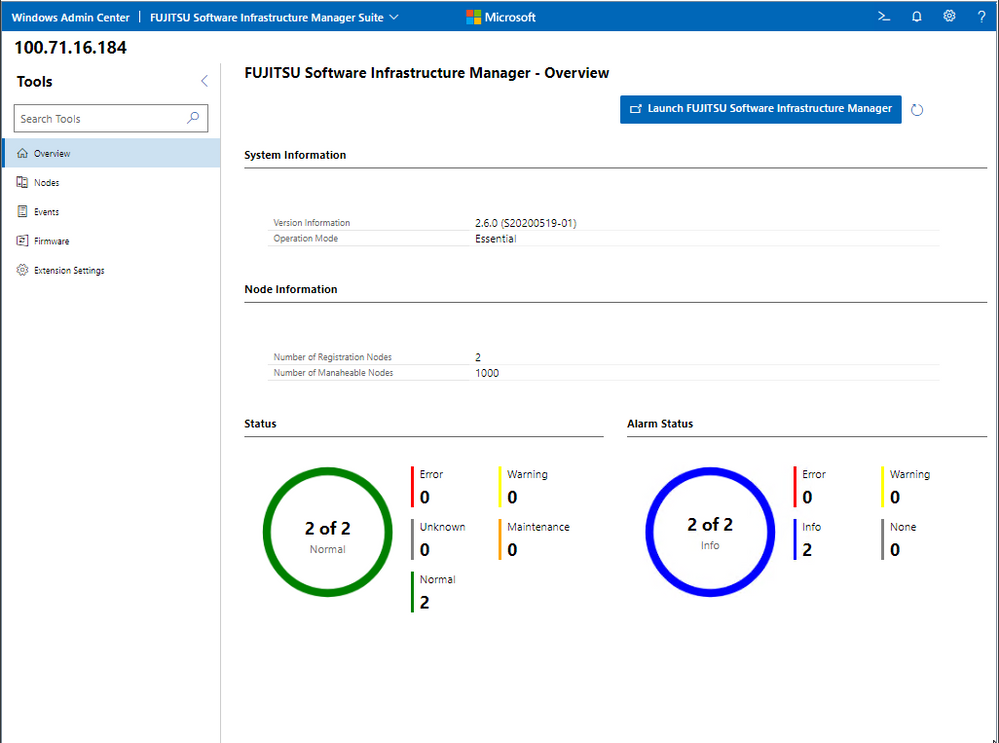
Task: Open the notifications bell
Action: 917,17
